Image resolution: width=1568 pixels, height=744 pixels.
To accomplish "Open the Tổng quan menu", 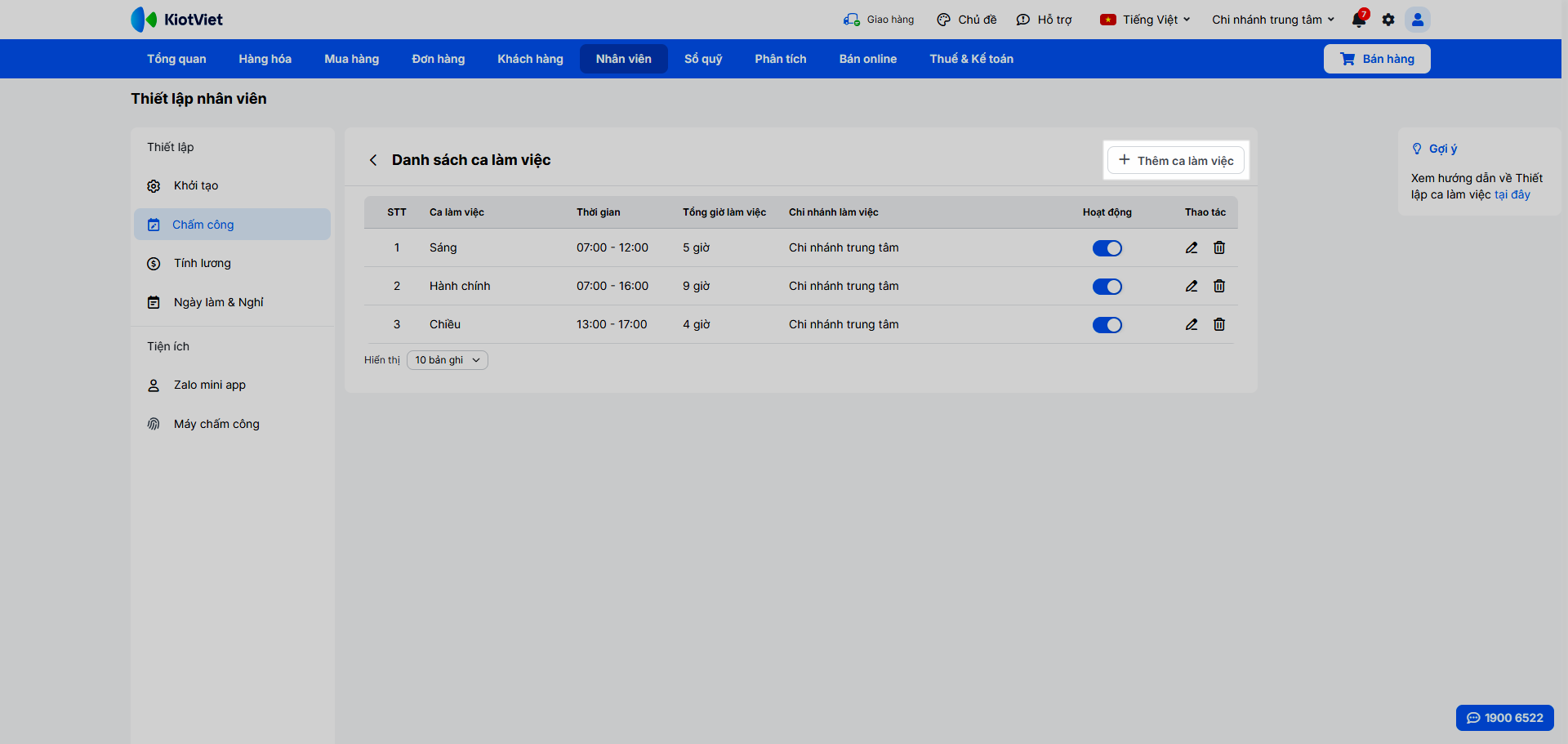I will click(x=176, y=59).
